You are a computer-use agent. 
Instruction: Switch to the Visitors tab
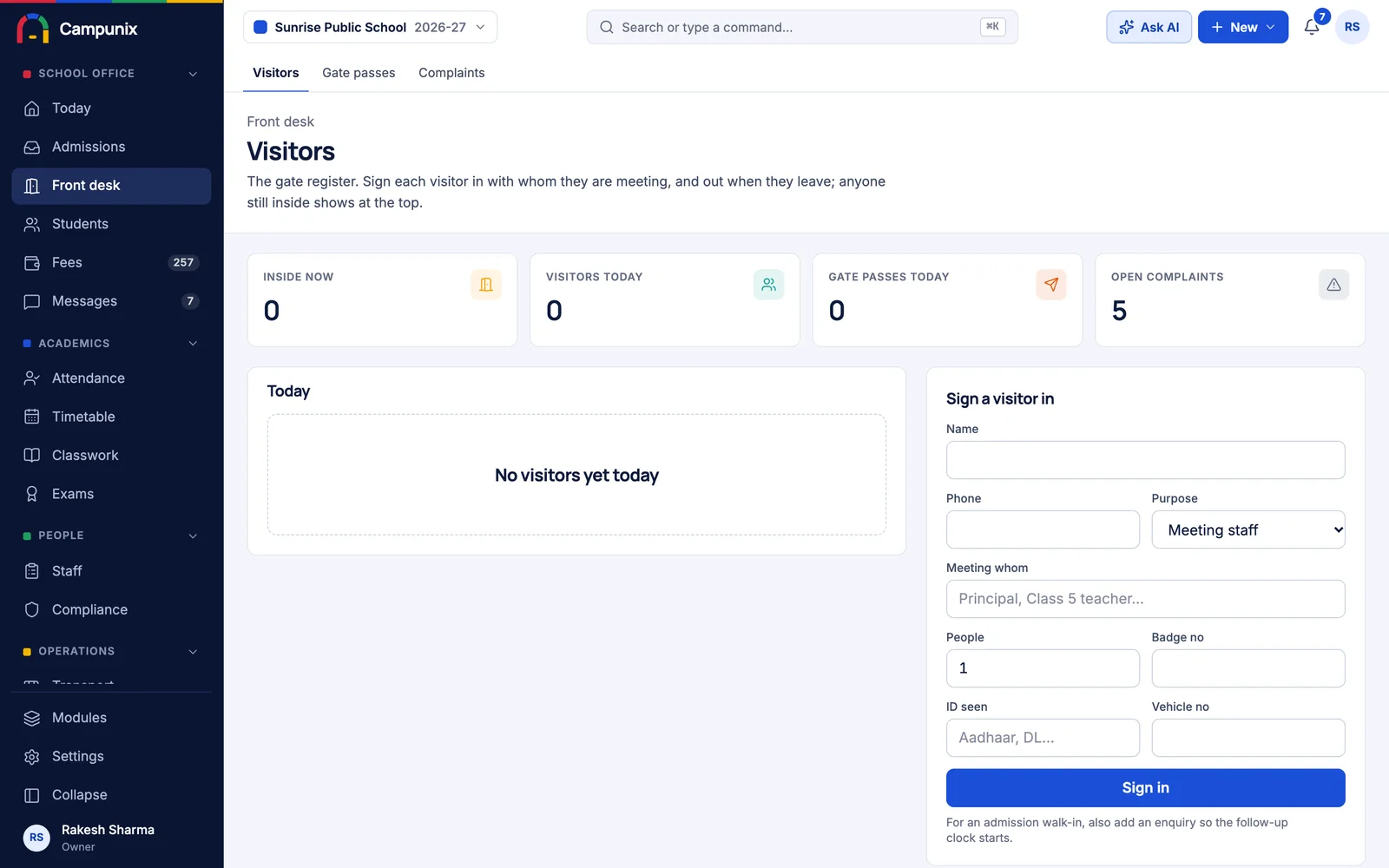pyautogui.click(x=276, y=73)
